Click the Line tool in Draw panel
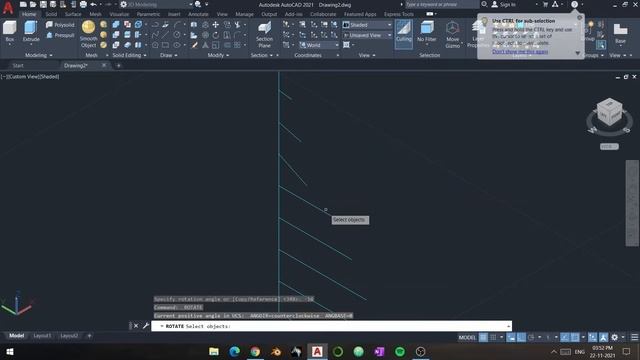 click(165, 35)
